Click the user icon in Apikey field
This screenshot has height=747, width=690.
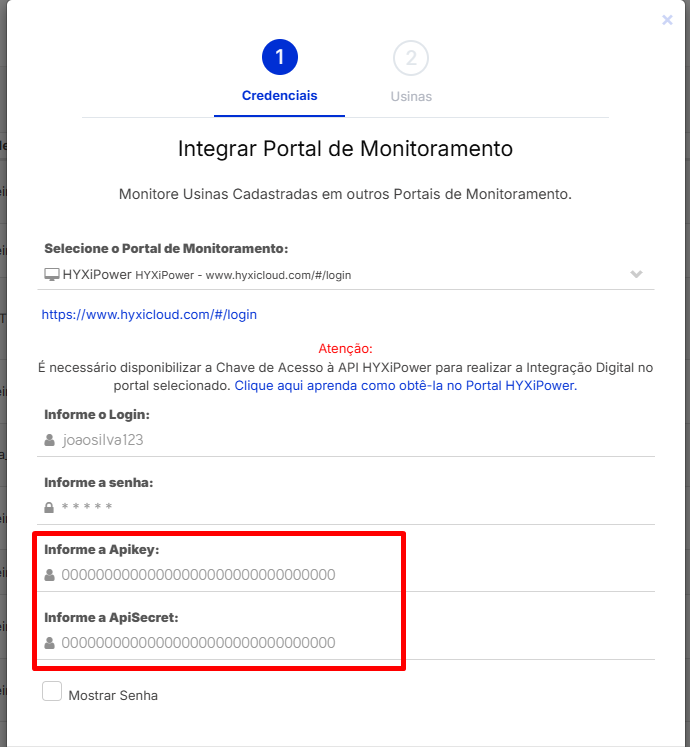(x=50, y=575)
